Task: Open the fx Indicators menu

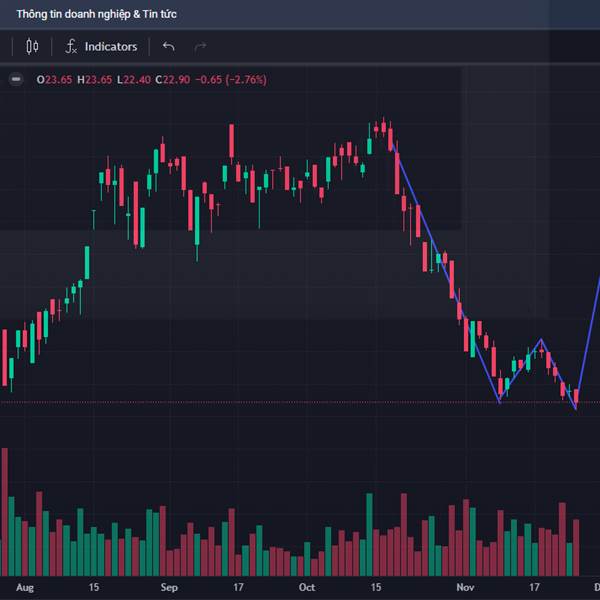Action: coord(101,46)
